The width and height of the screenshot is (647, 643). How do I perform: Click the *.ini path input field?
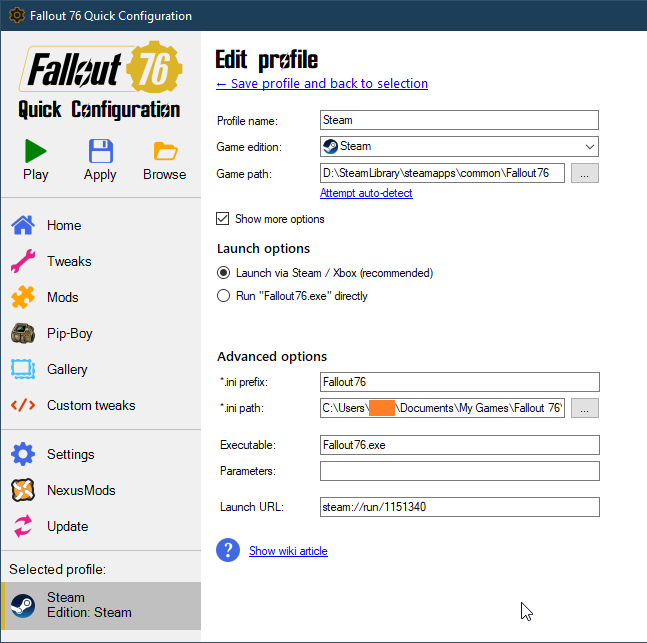click(442, 408)
